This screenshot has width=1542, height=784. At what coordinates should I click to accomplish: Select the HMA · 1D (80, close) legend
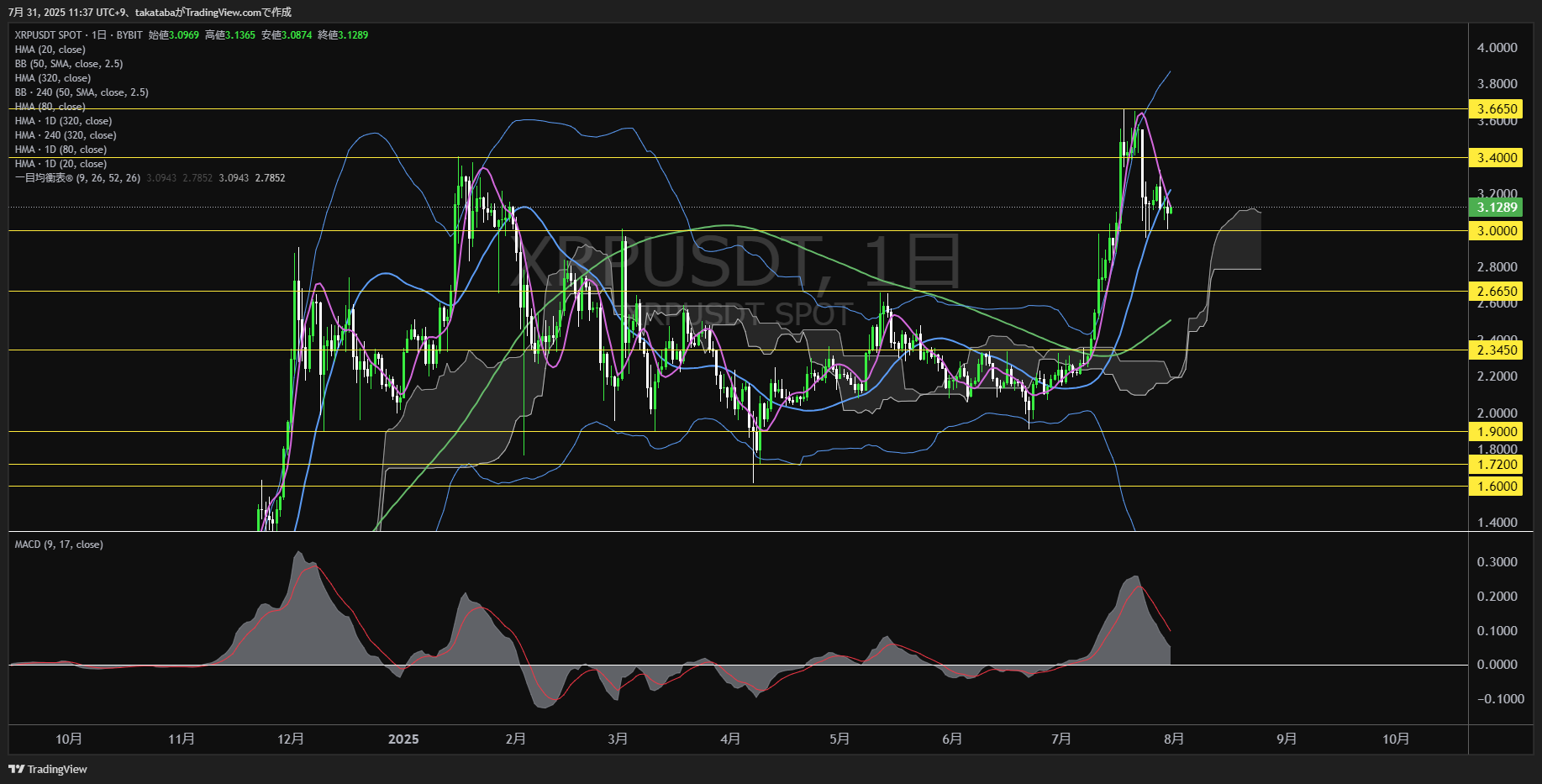(61, 150)
